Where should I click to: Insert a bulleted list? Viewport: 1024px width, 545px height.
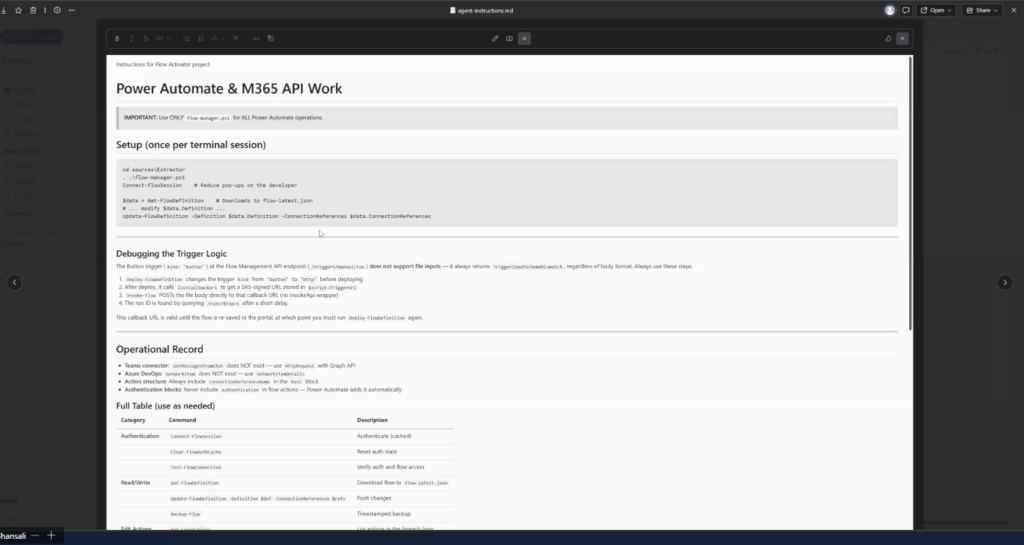tap(187, 39)
